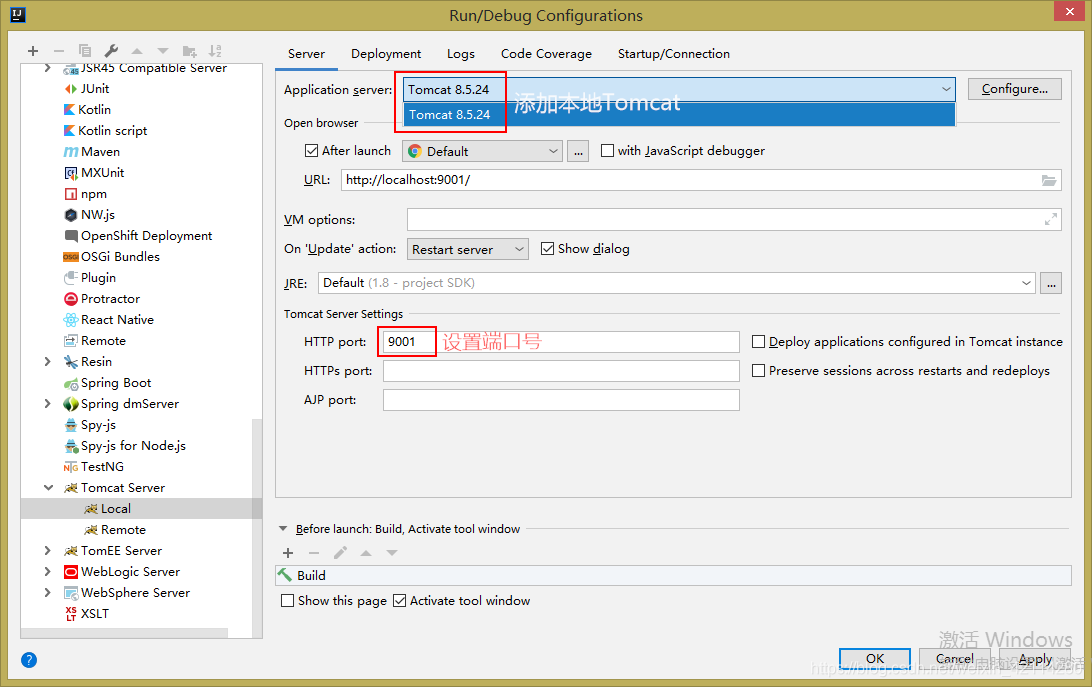Viewport: 1092px width, 687px height.
Task: Toggle the Activate tool window checkbox
Action: pos(399,601)
